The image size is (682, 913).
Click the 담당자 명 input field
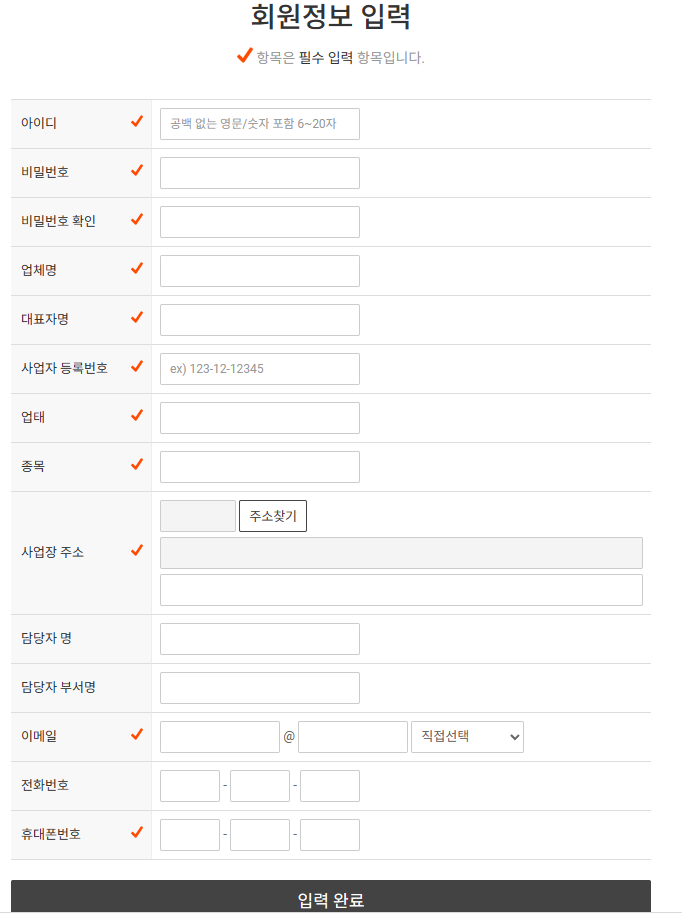coord(259,638)
